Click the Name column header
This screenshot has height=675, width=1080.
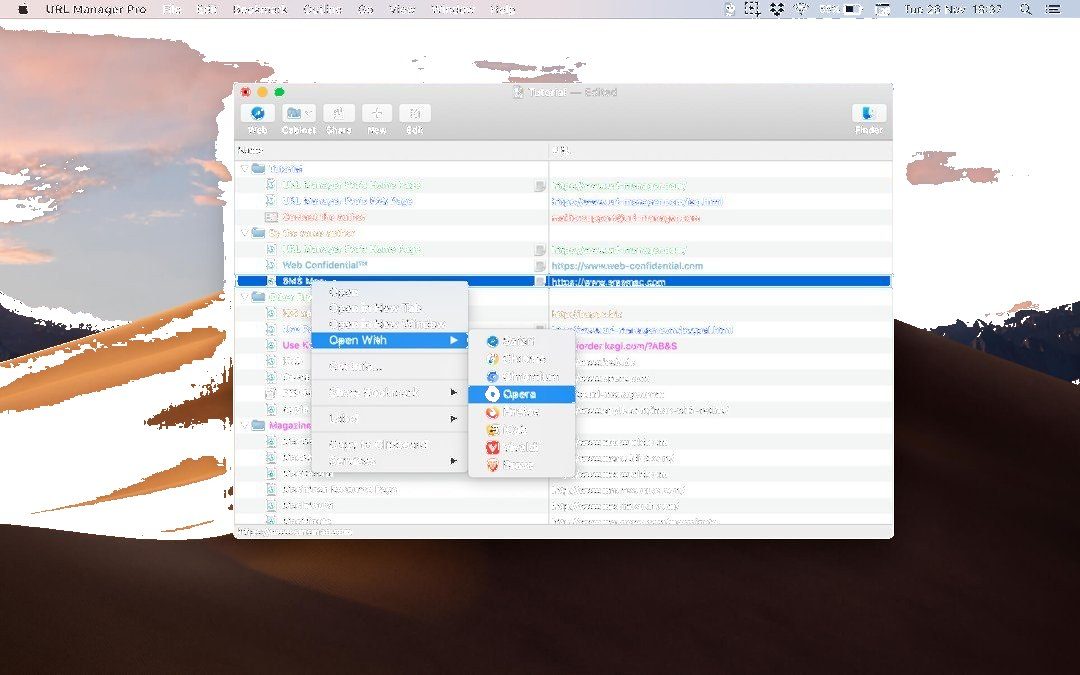tap(391, 150)
